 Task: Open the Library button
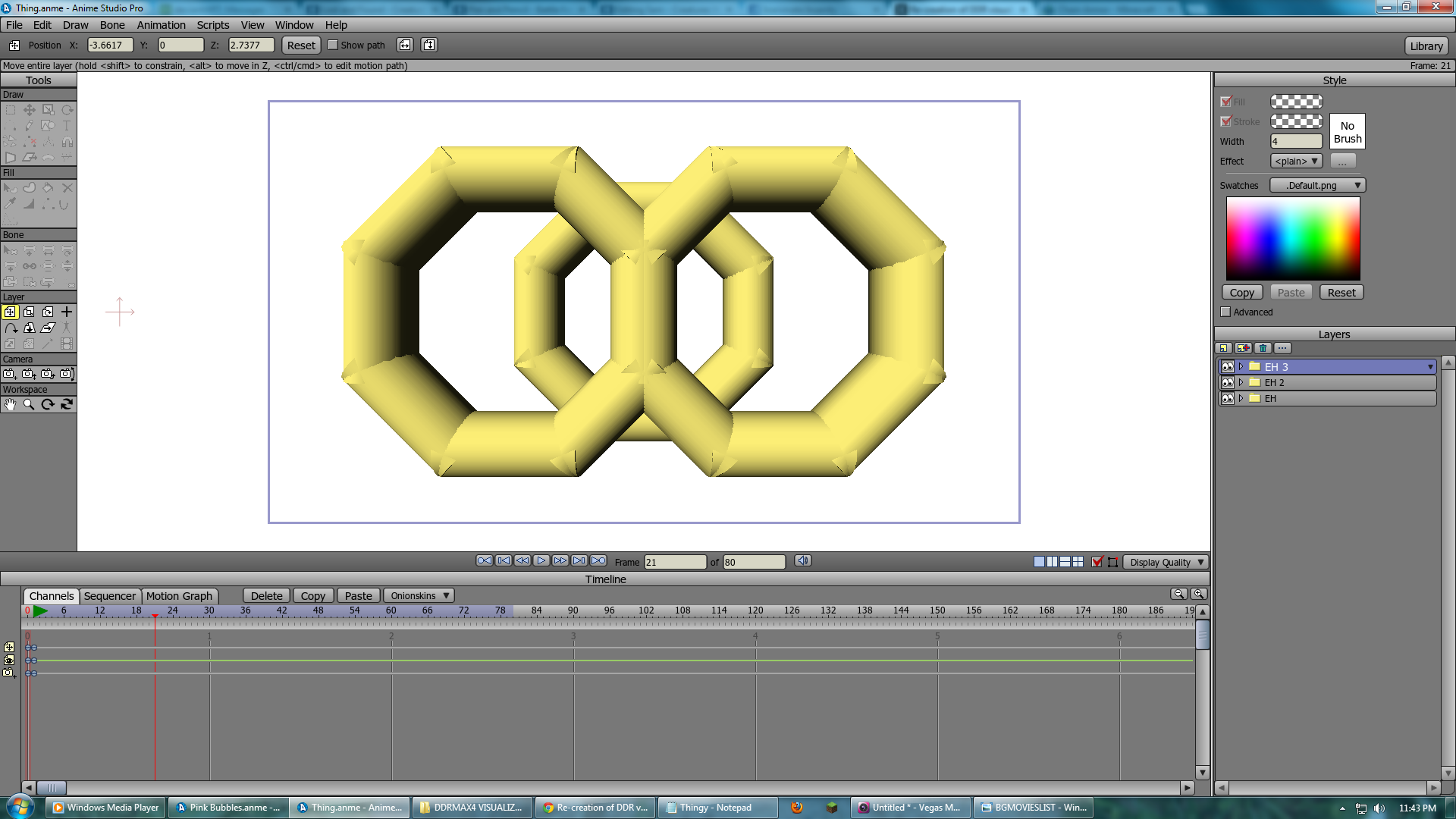tap(1426, 46)
